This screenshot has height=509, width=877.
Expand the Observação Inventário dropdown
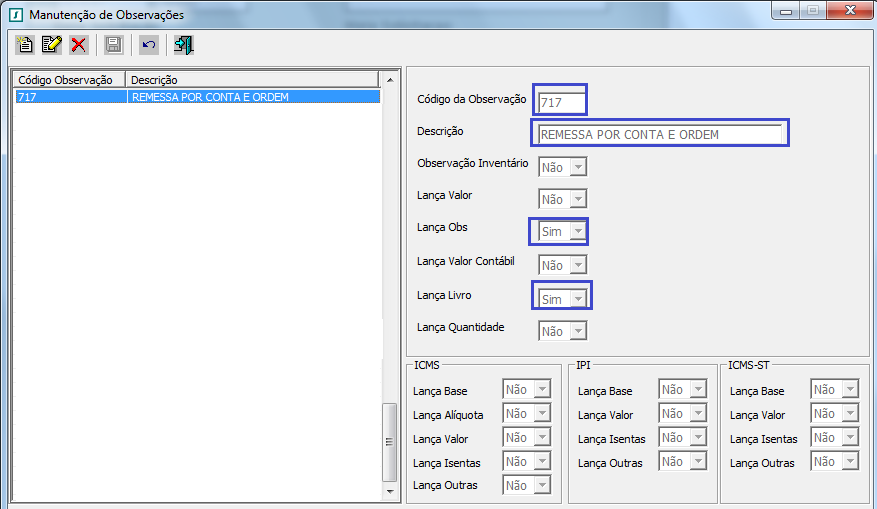coord(577,167)
